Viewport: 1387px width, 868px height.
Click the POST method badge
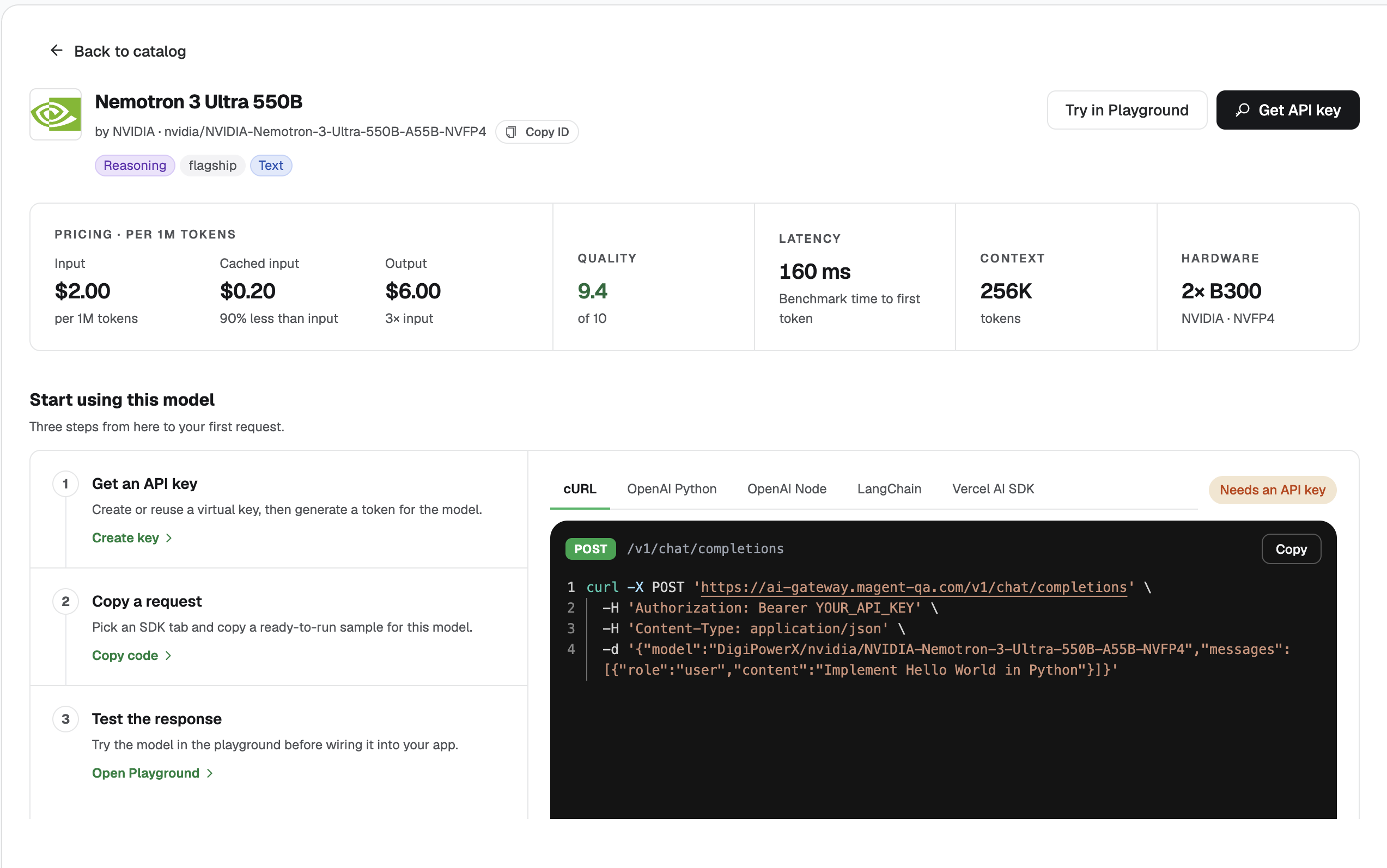pyautogui.click(x=591, y=549)
